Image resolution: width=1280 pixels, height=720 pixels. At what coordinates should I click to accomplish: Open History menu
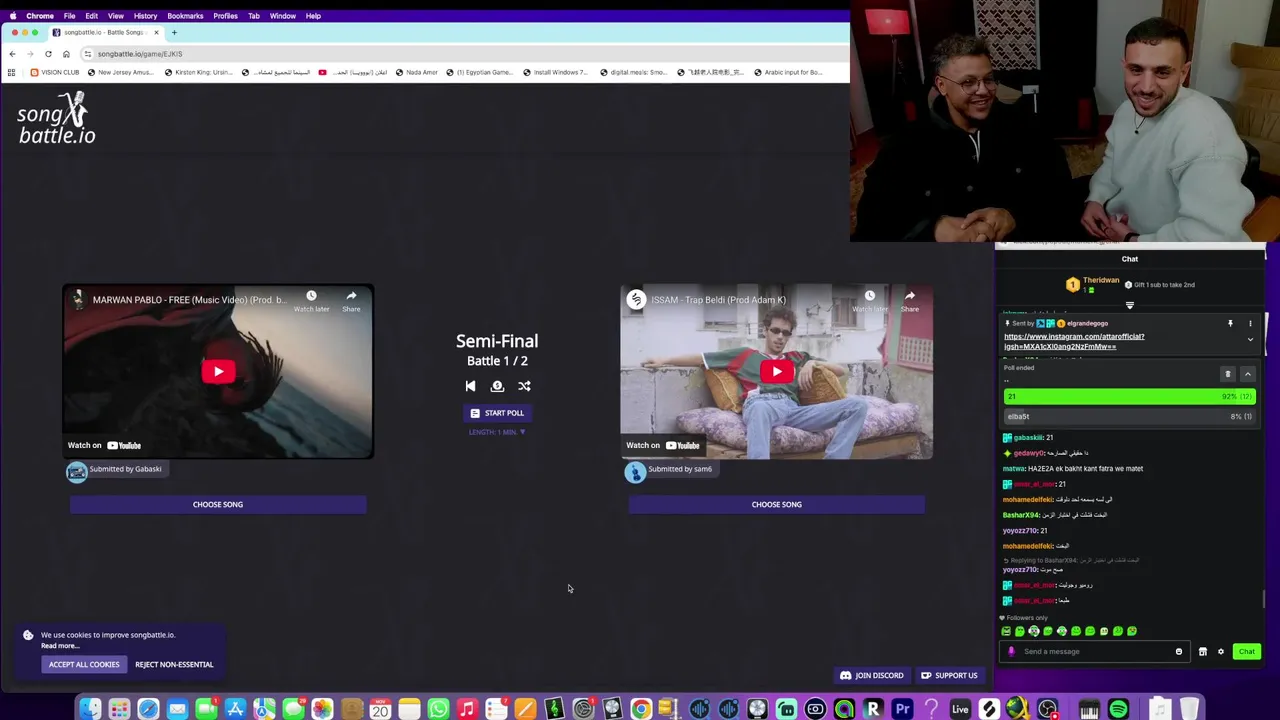145,16
